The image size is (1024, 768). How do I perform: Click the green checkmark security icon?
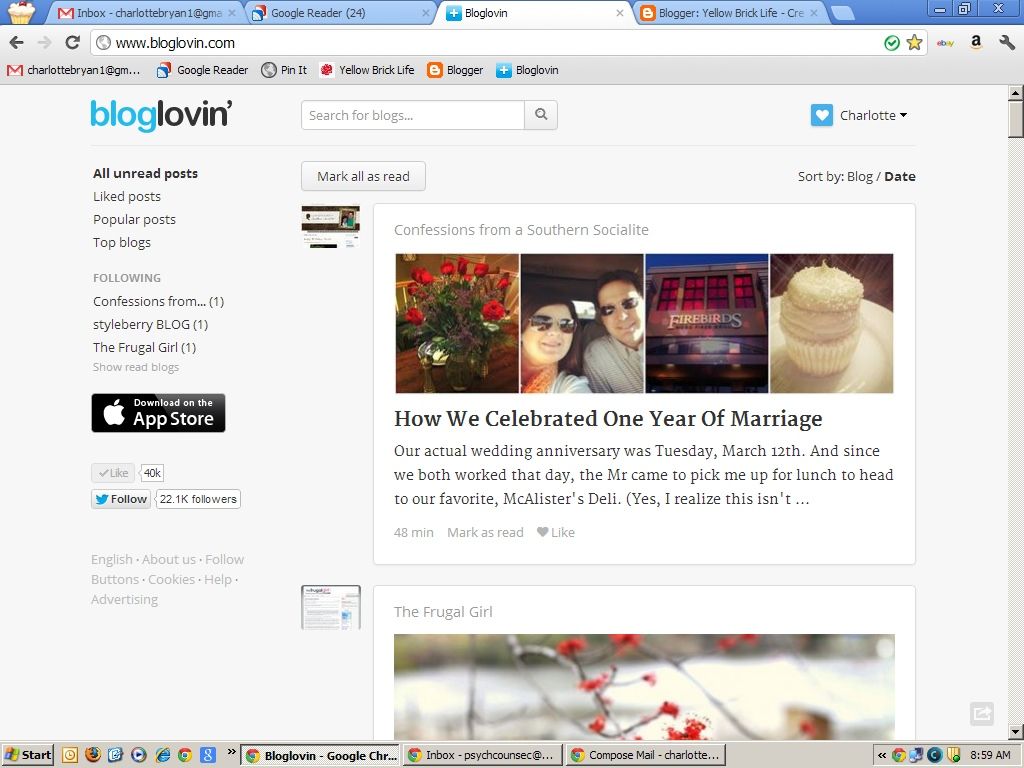coord(891,43)
